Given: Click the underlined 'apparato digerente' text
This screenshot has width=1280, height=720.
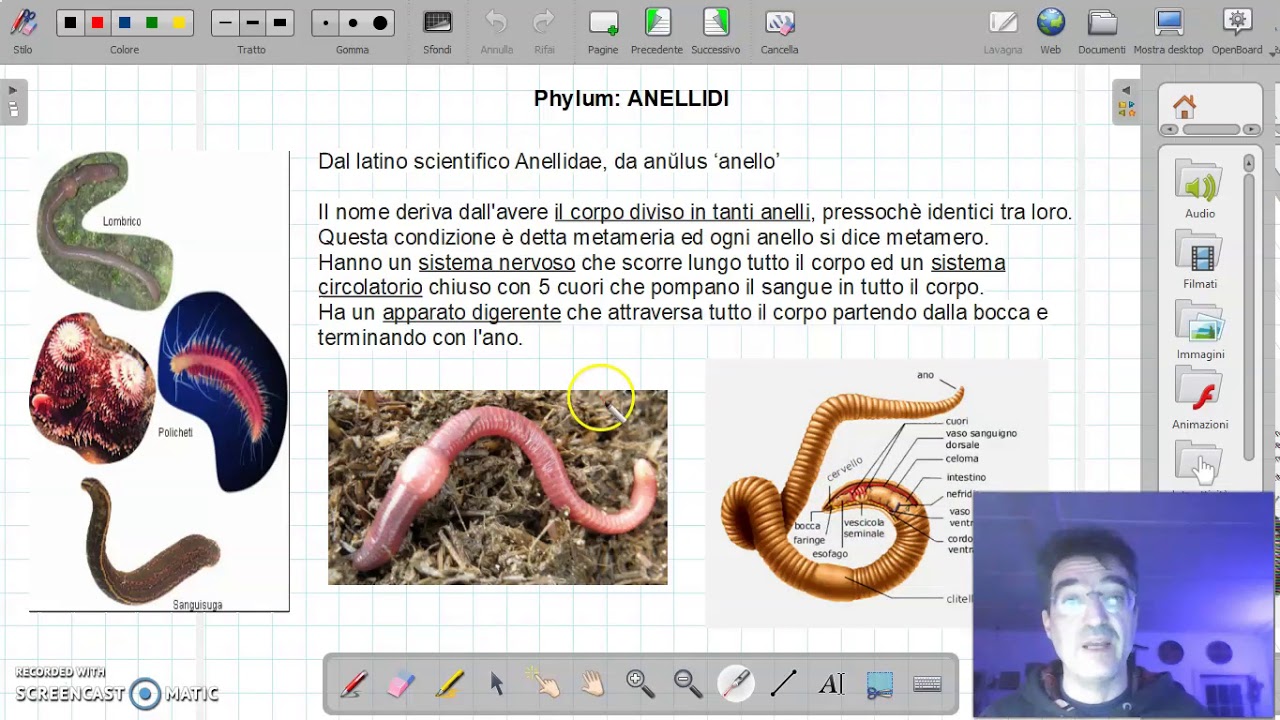Looking at the screenshot, I should tap(471, 313).
